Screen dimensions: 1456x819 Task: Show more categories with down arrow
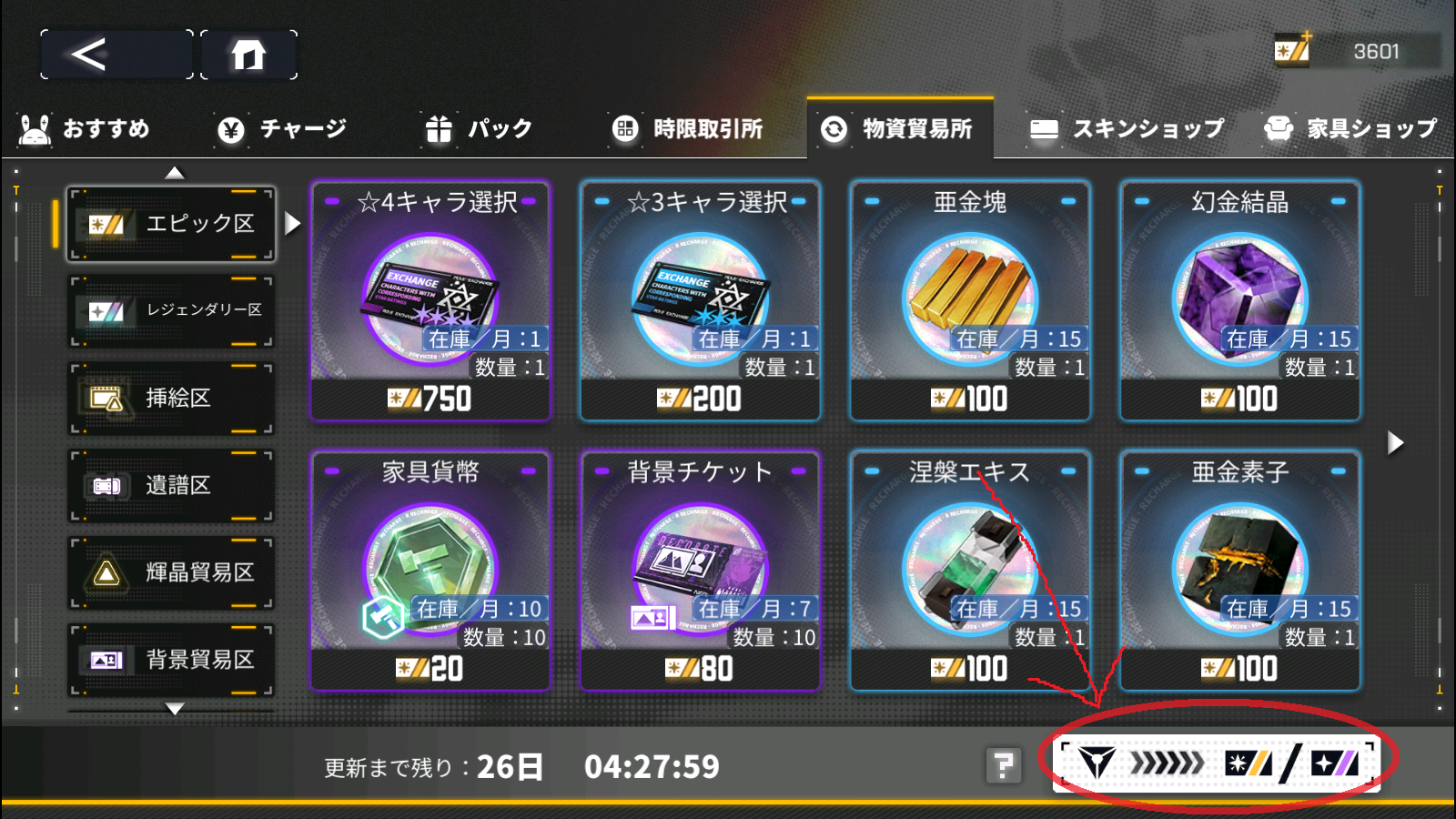175,708
